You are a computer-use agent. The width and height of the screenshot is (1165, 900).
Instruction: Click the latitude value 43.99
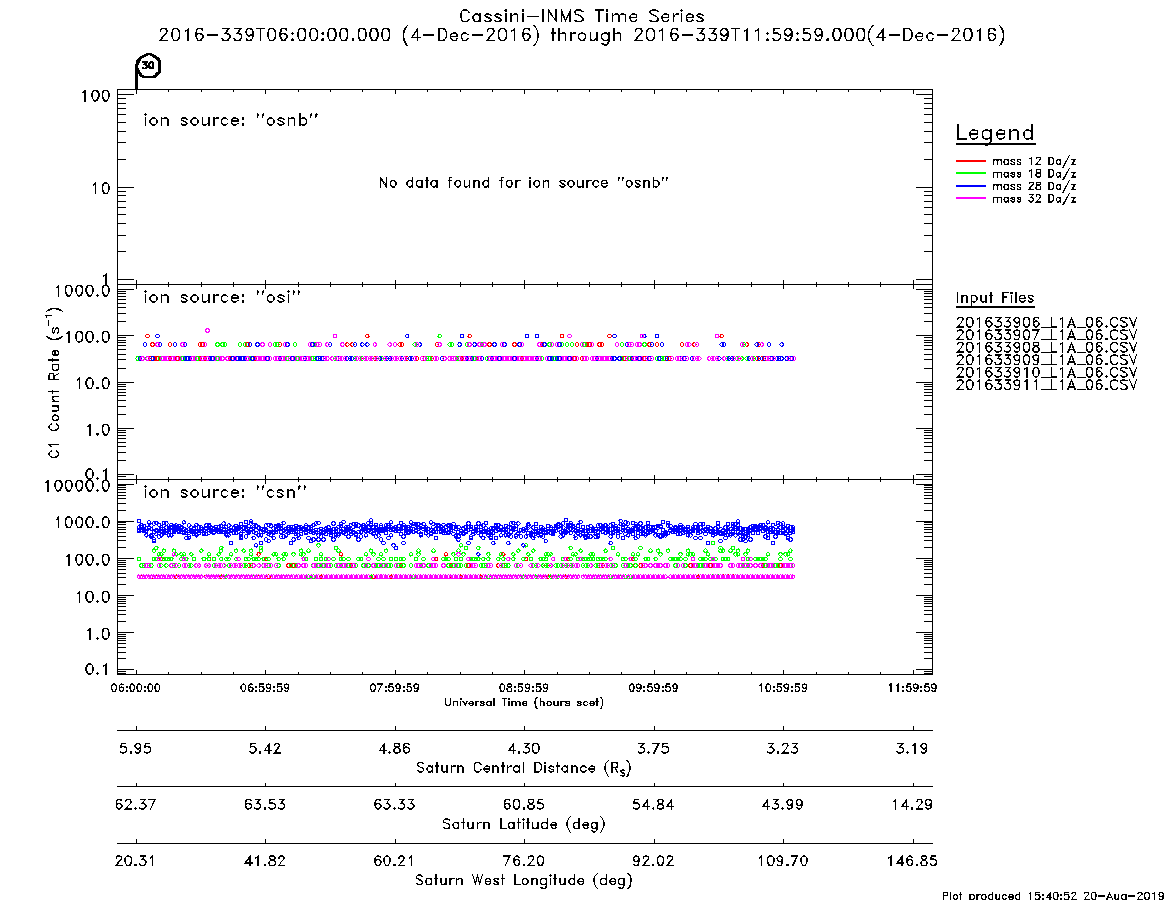click(x=782, y=805)
